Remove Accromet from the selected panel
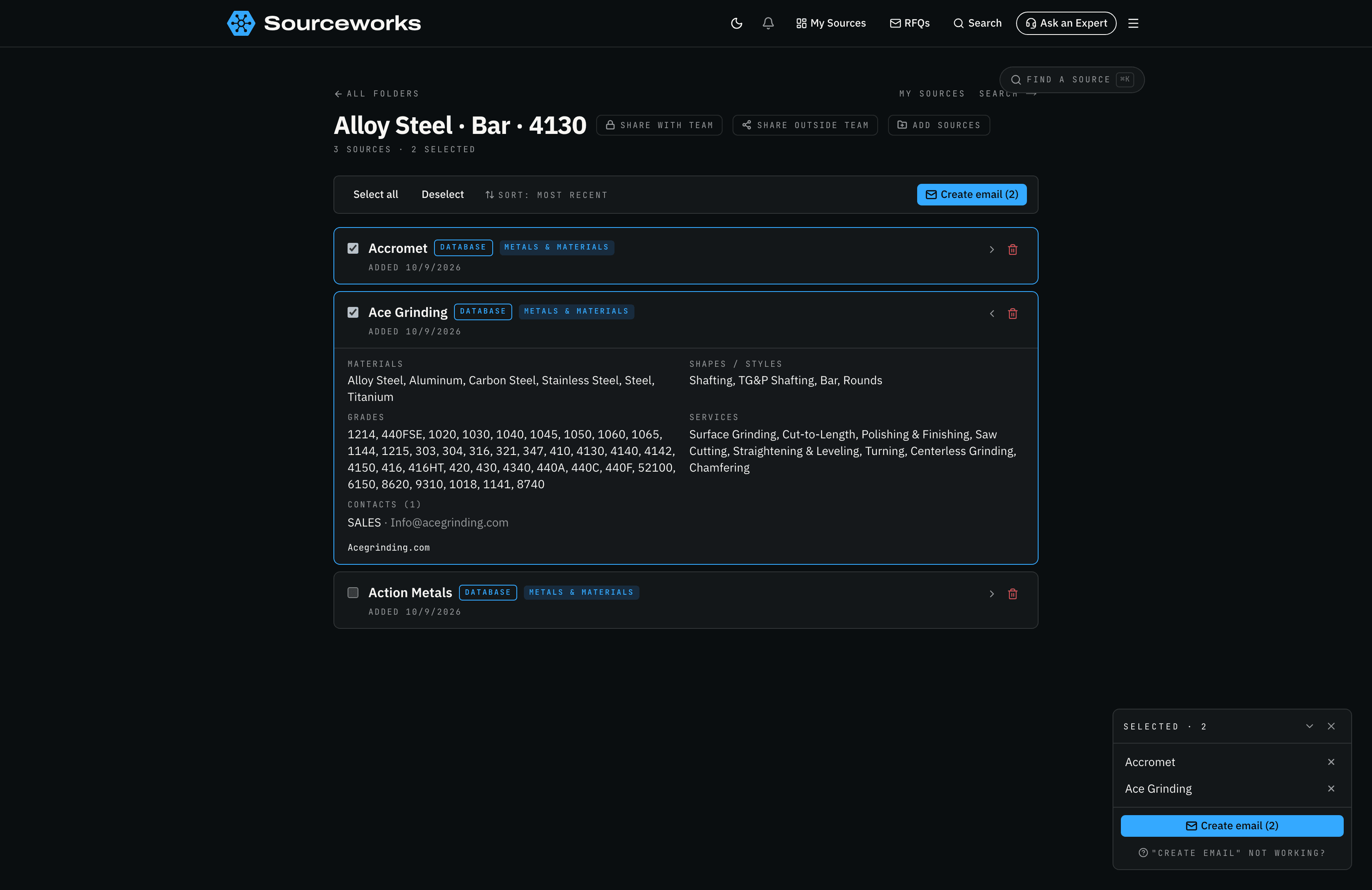The height and width of the screenshot is (890, 1372). (1331, 762)
